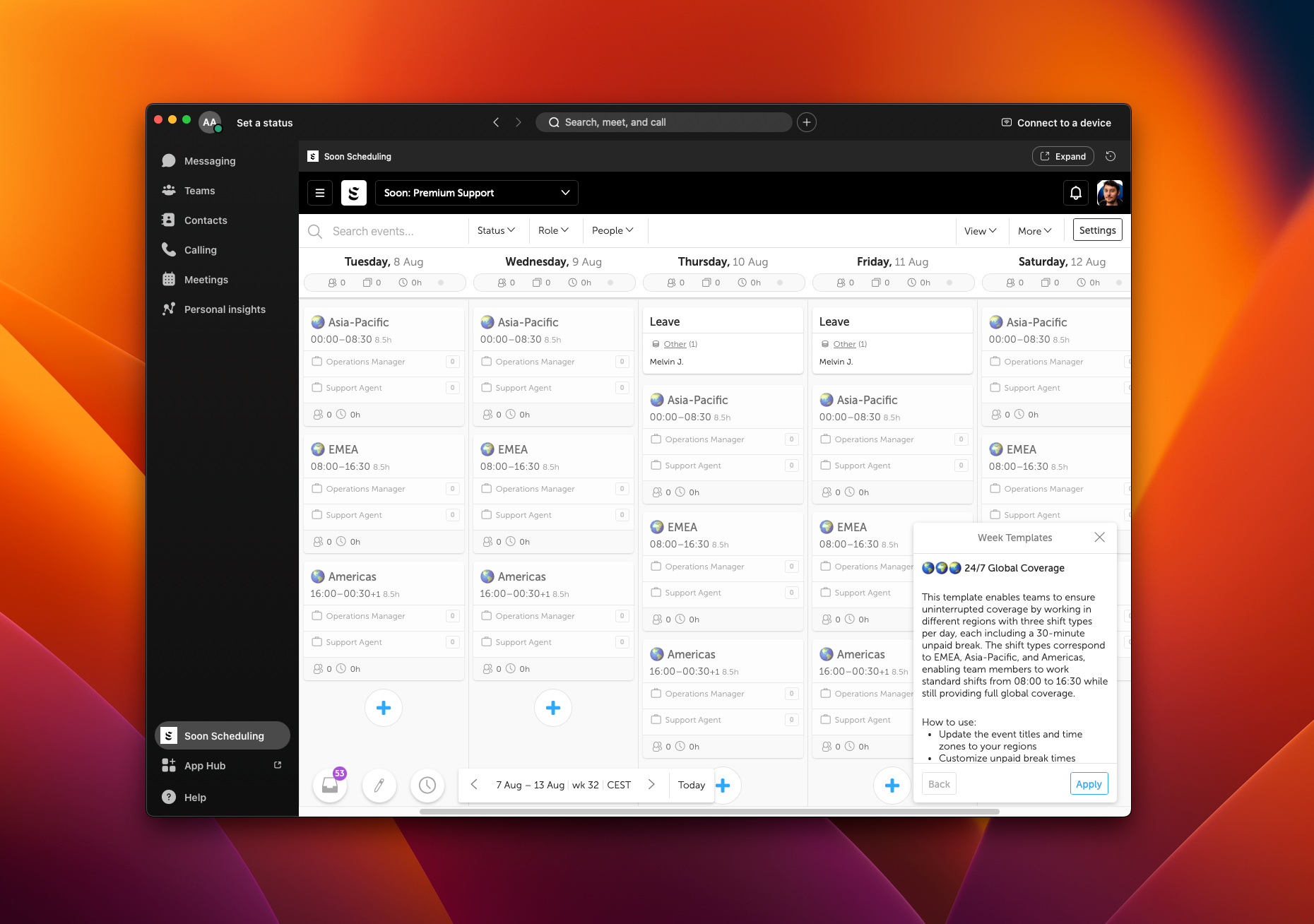Open the notifications bell

(x=1076, y=193)
